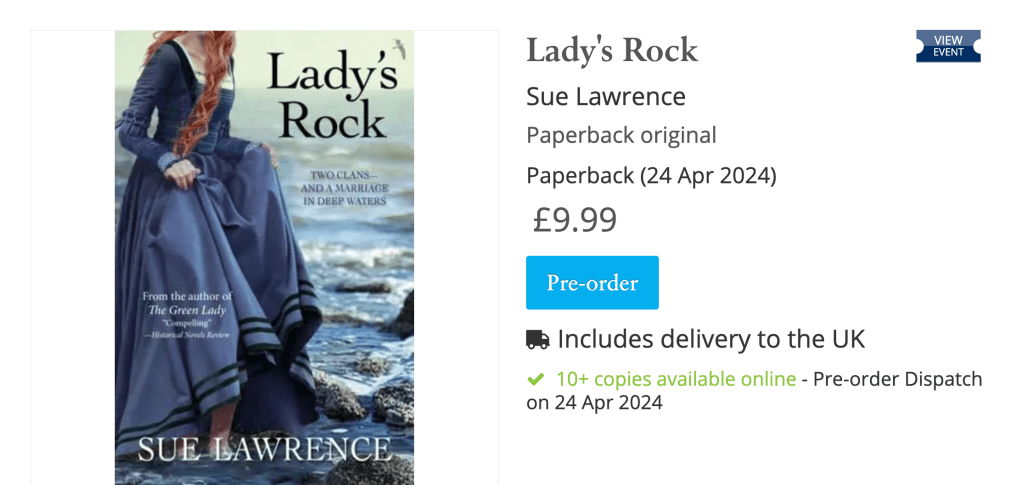Select the Paperback (24 Apr 2024) format

[x=651, y=176]
